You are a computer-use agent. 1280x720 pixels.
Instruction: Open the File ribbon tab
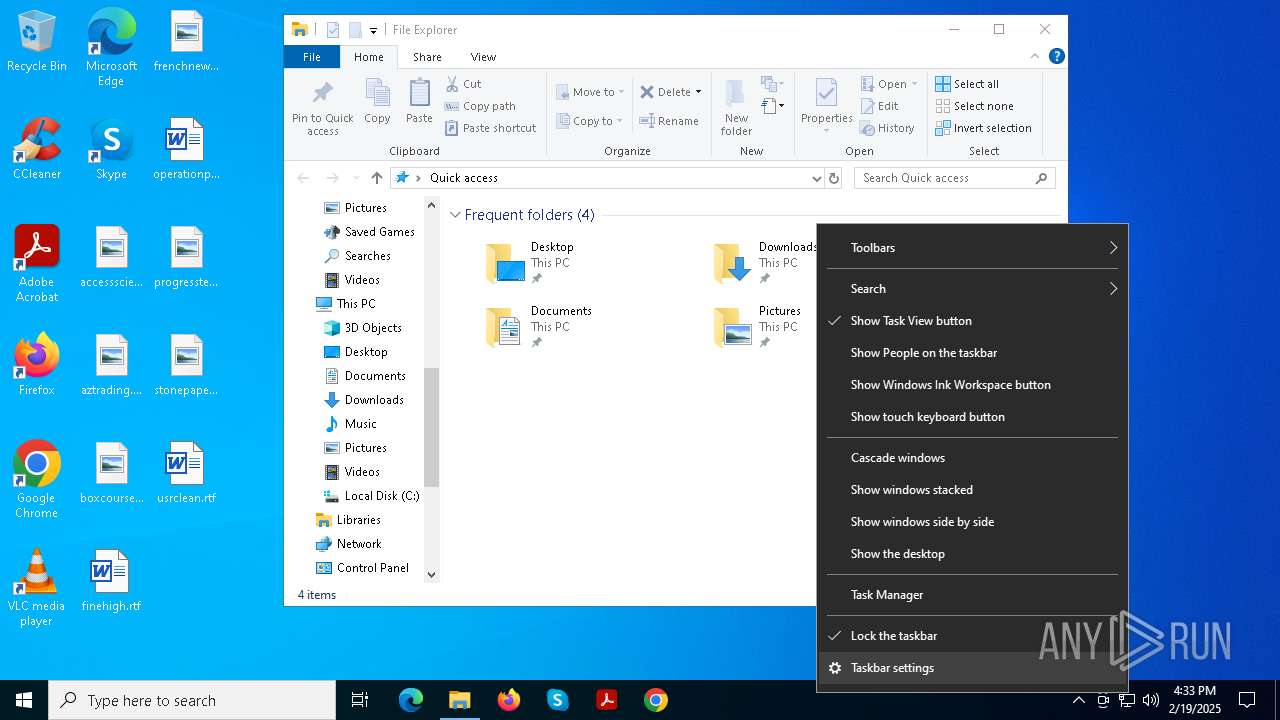[312, 57]
